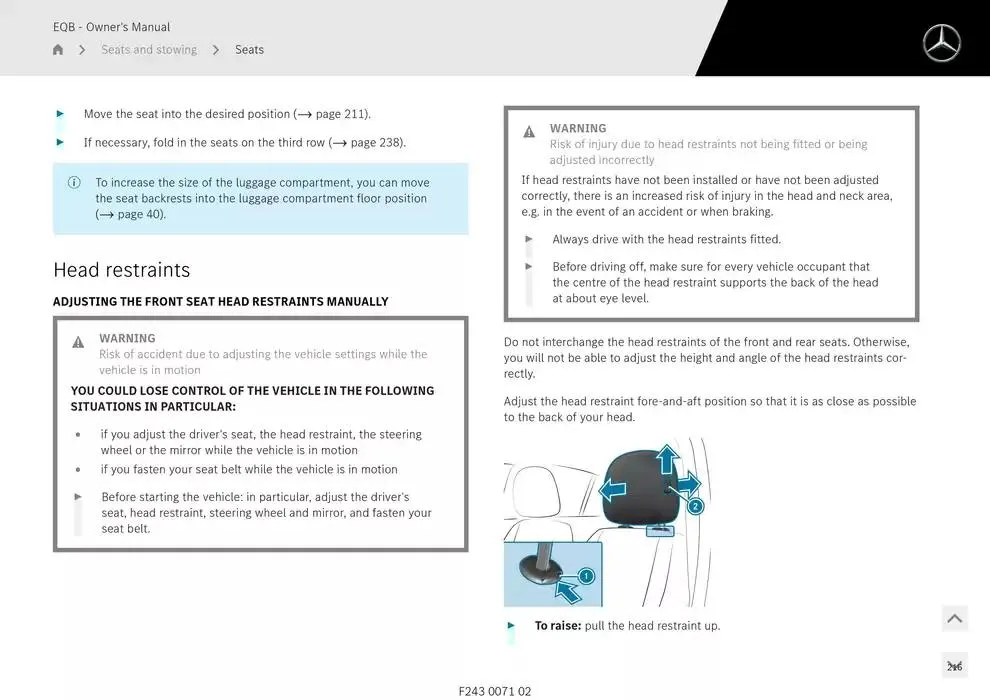Click the home icon in the breadcrumb
The image size is (990, 700).
click(58, 50)
